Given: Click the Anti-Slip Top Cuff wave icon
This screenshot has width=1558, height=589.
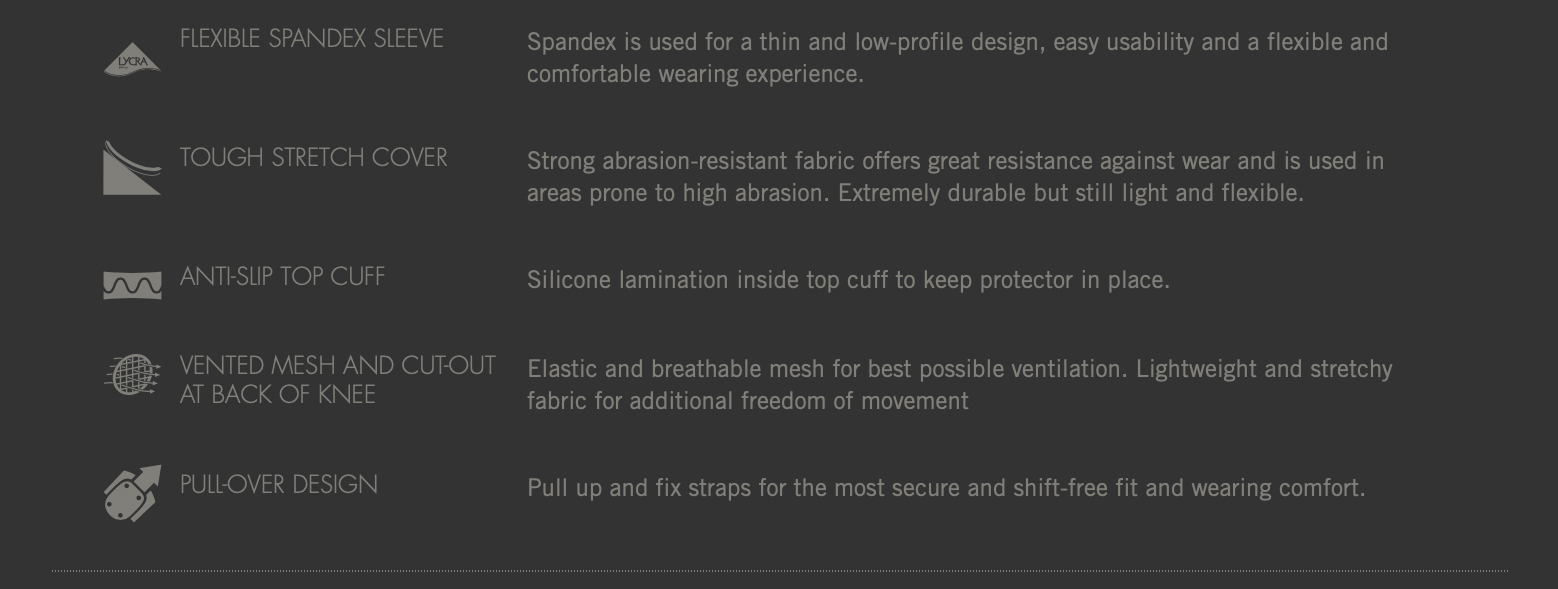Looking at the screenshot, I should point(132,284).
